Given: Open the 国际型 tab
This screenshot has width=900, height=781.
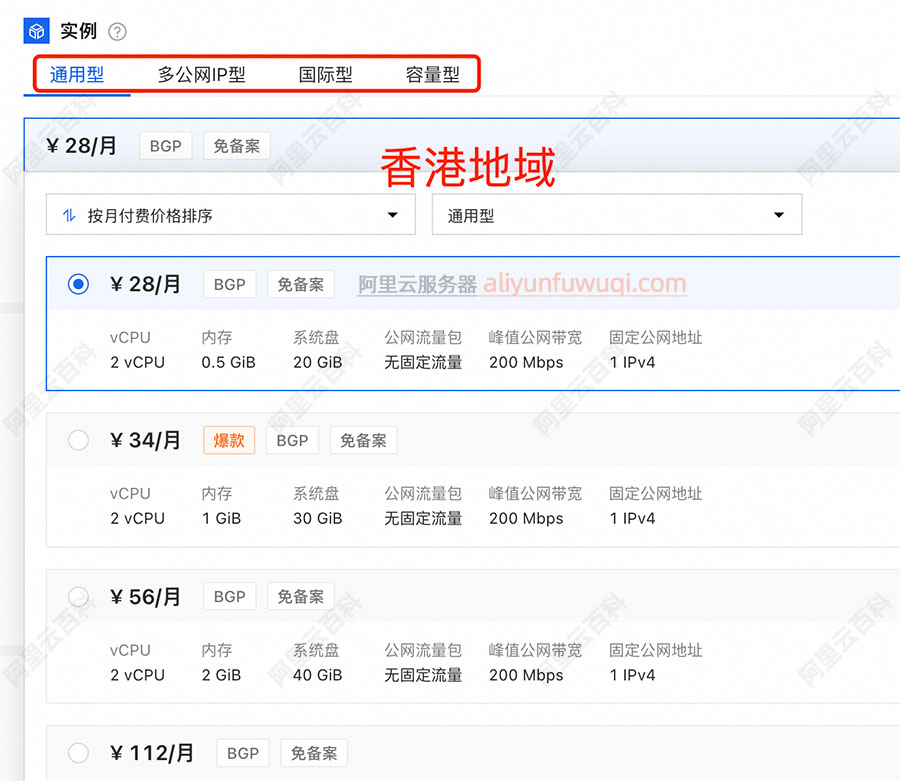Looking at the screenshot, I should pyautogui.click(x=325, y=75).
